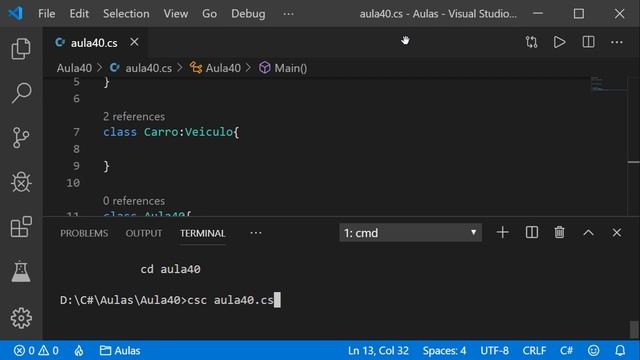
Task: Click the terminal scrollbar thumb
Action: (x=633, y=329)
